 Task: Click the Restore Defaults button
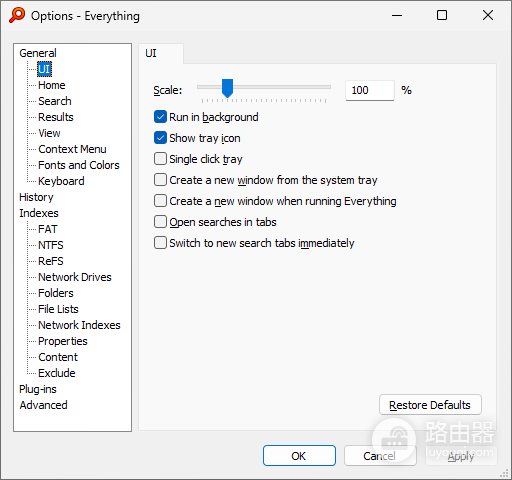point(430,405)
